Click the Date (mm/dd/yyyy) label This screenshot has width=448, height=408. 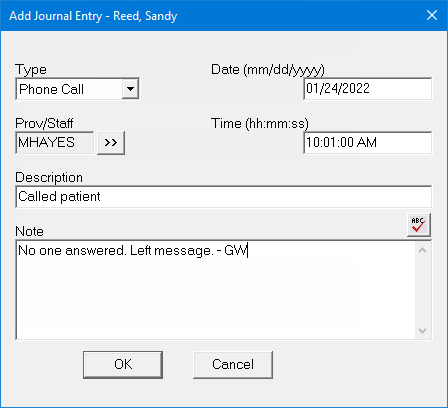pos(268,70)
